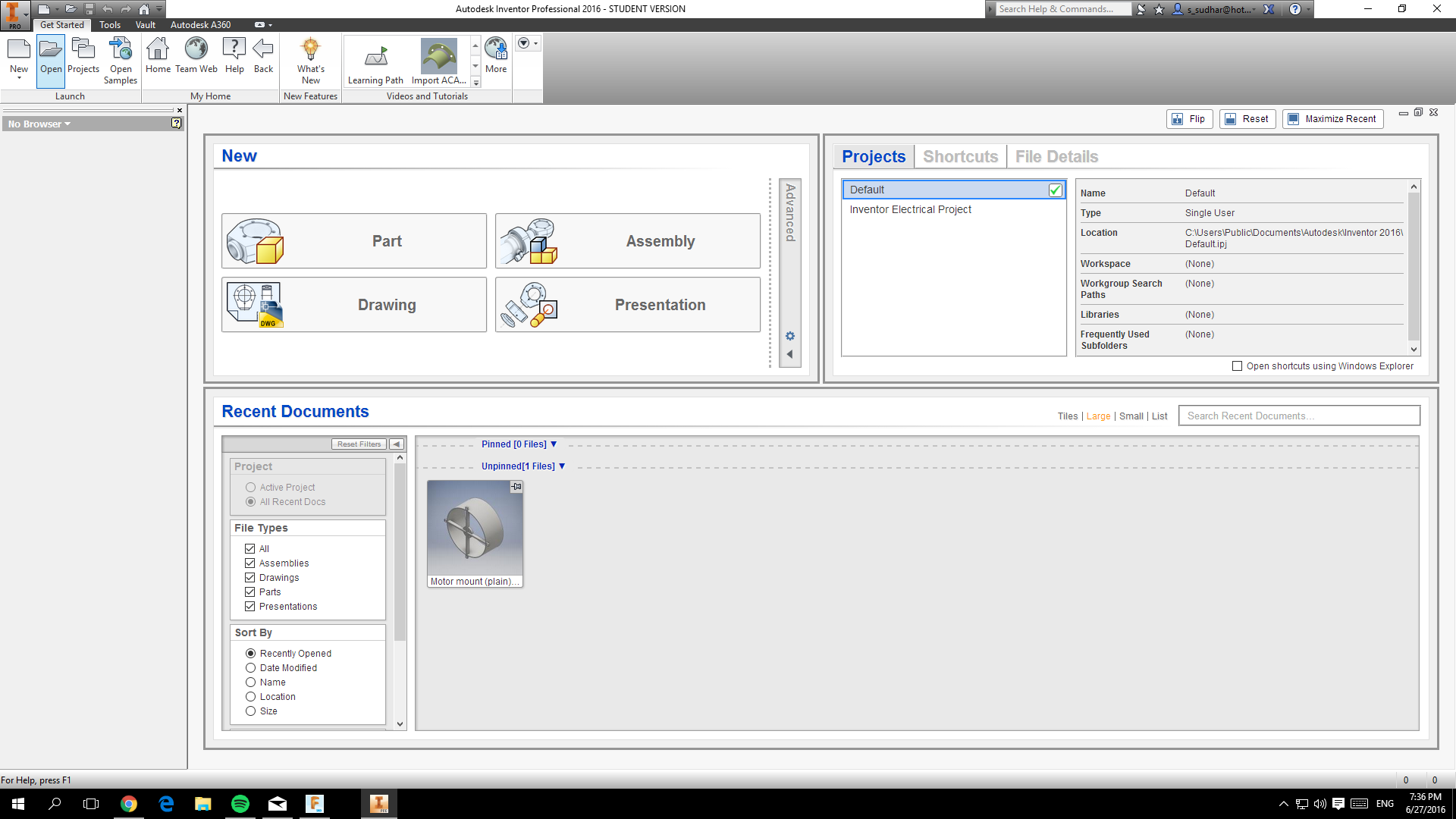Open the File Details tab
The image size is (1456, 819).
(x=1056, y=157)
